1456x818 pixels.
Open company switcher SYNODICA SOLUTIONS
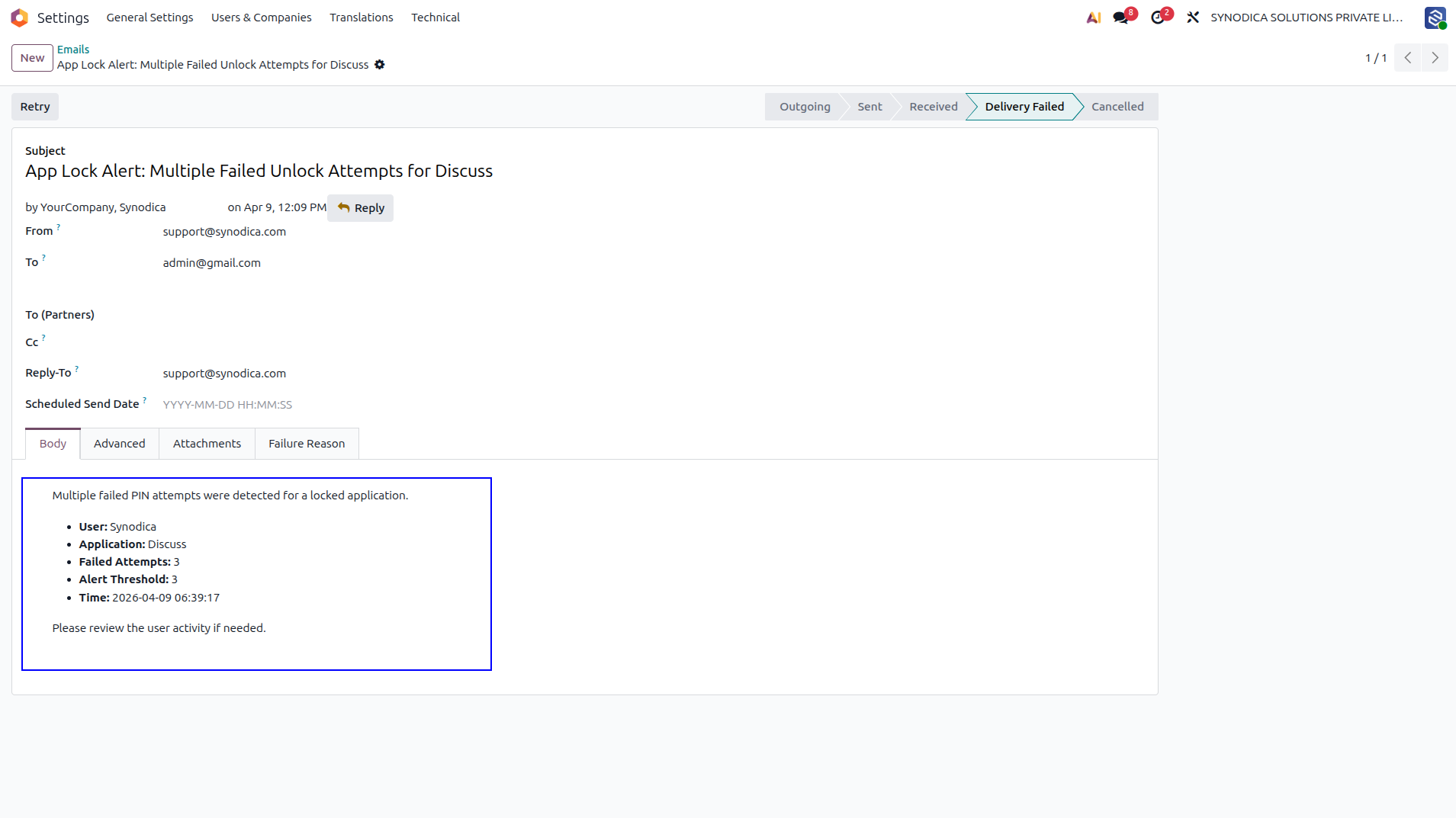pos(1307,18)
